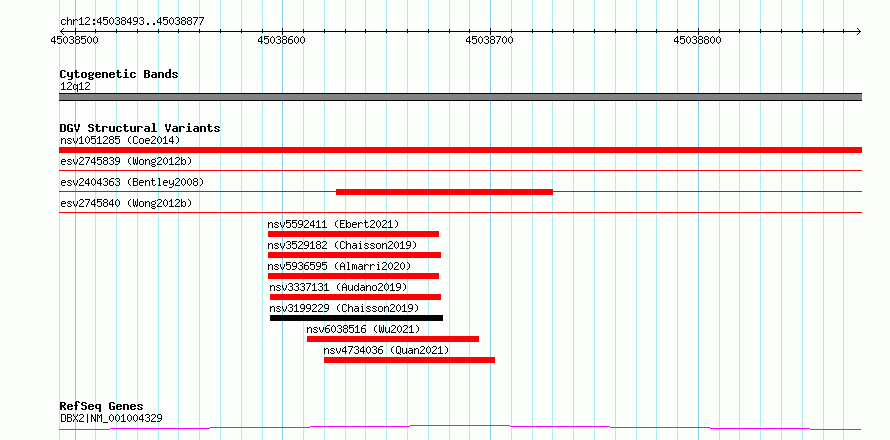This screenshot has width=890, height=440.
Task: Open variant label nsv6038516 (Wu2021)
Action: (x=363, y=329)
